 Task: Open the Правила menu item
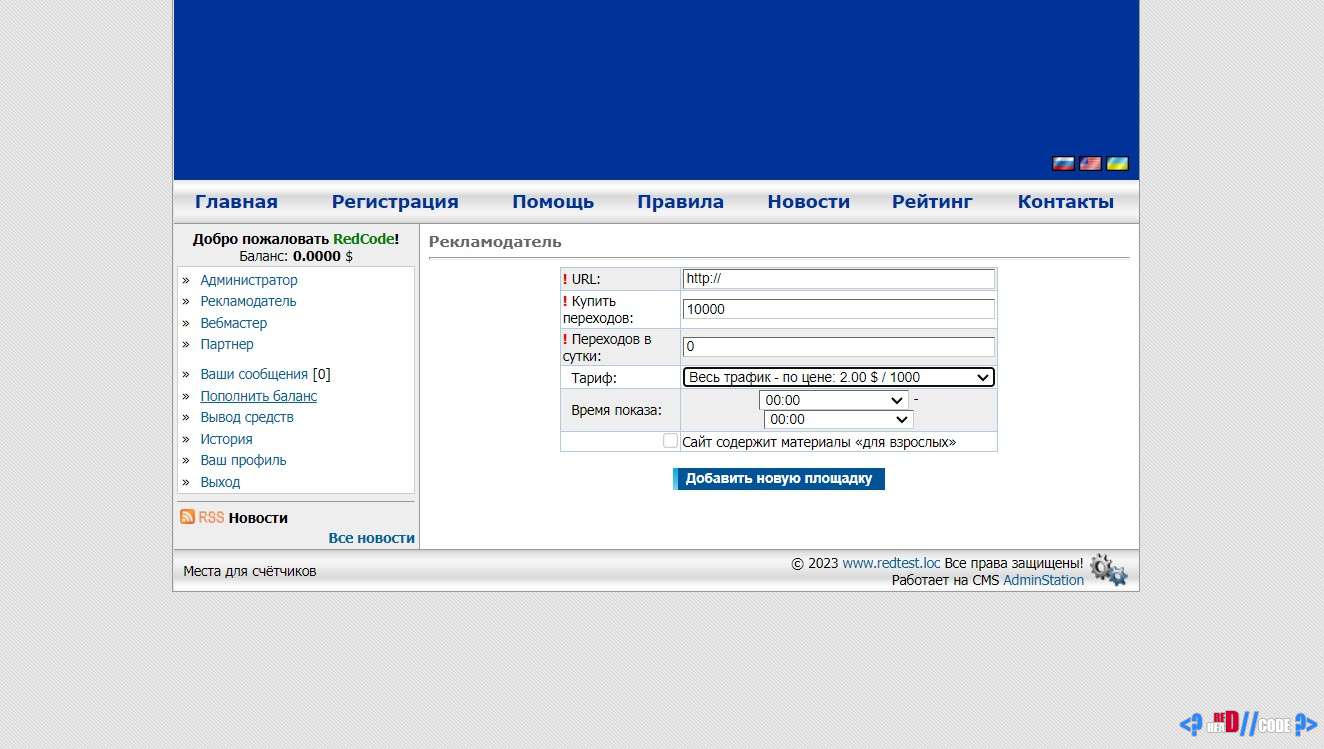pos(680,202)
